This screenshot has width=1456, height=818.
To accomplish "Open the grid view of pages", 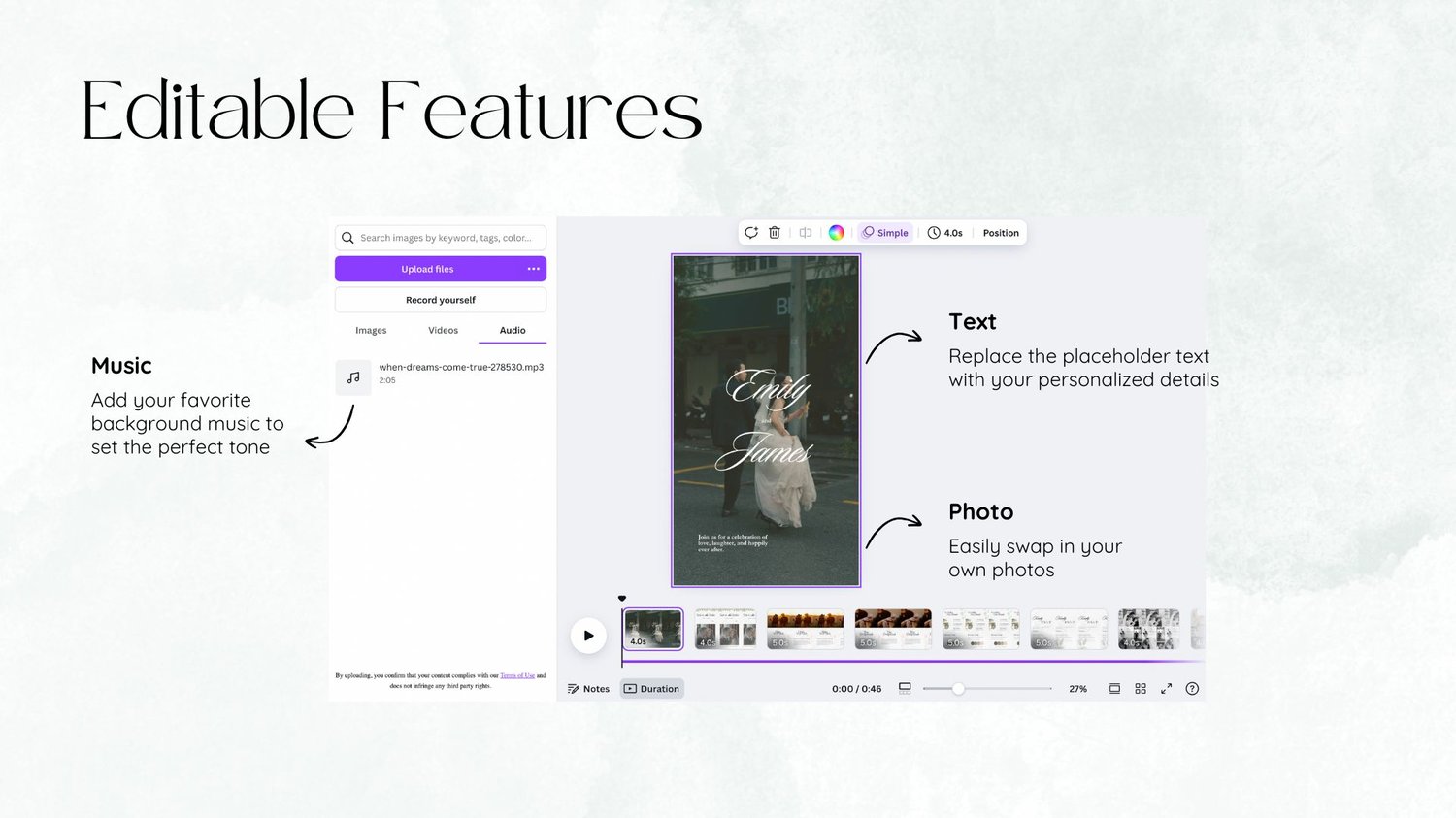I will [1141, 689].
